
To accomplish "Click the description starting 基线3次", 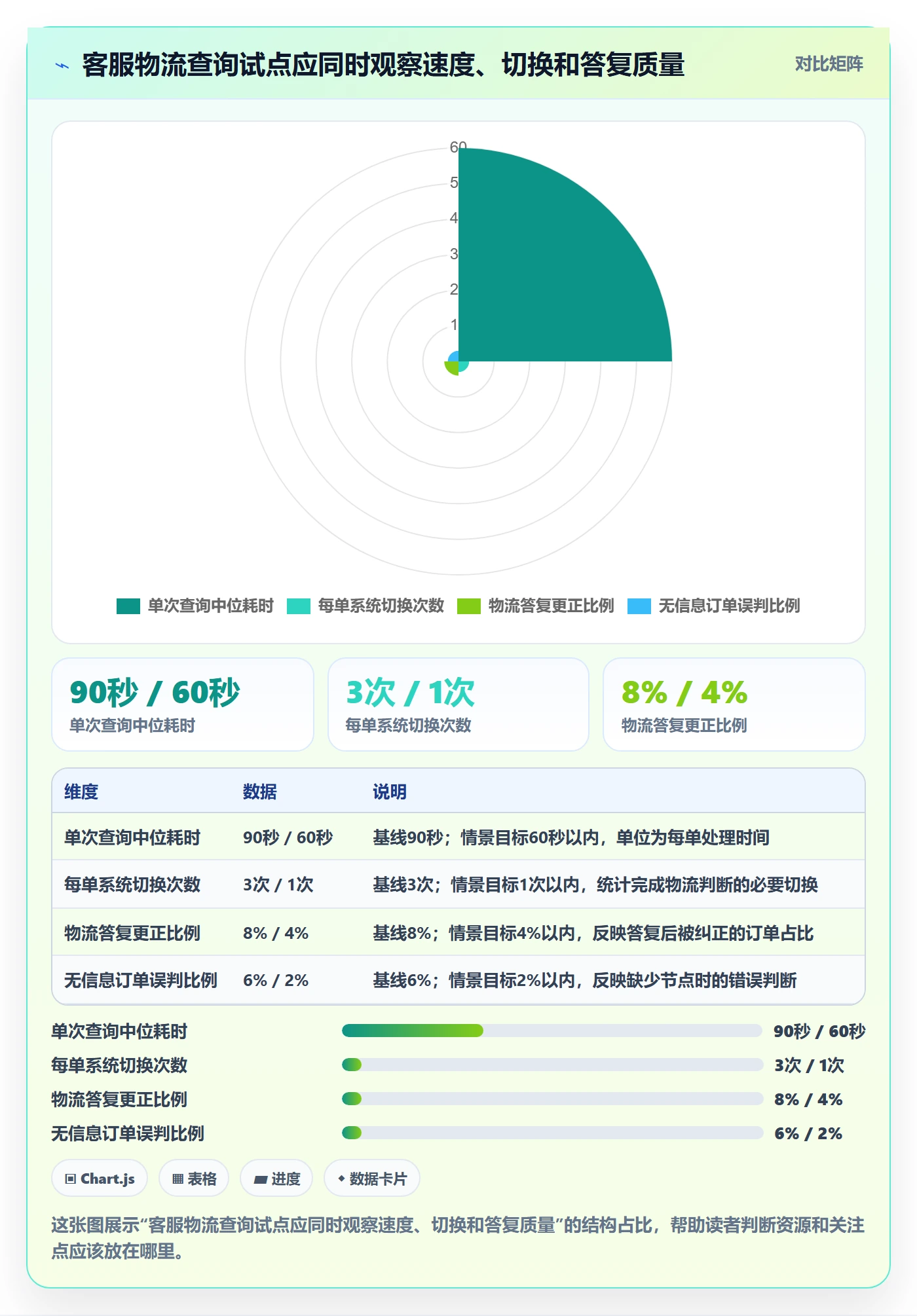I will [595, 885].
